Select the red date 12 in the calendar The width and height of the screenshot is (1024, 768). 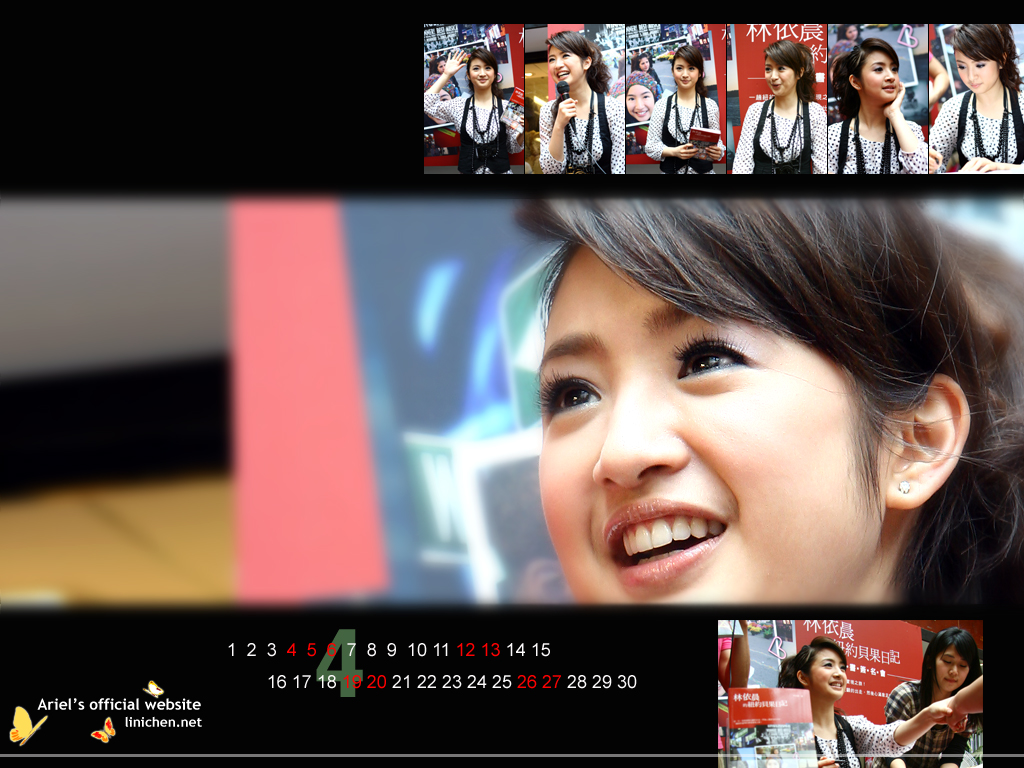point(465,650)
